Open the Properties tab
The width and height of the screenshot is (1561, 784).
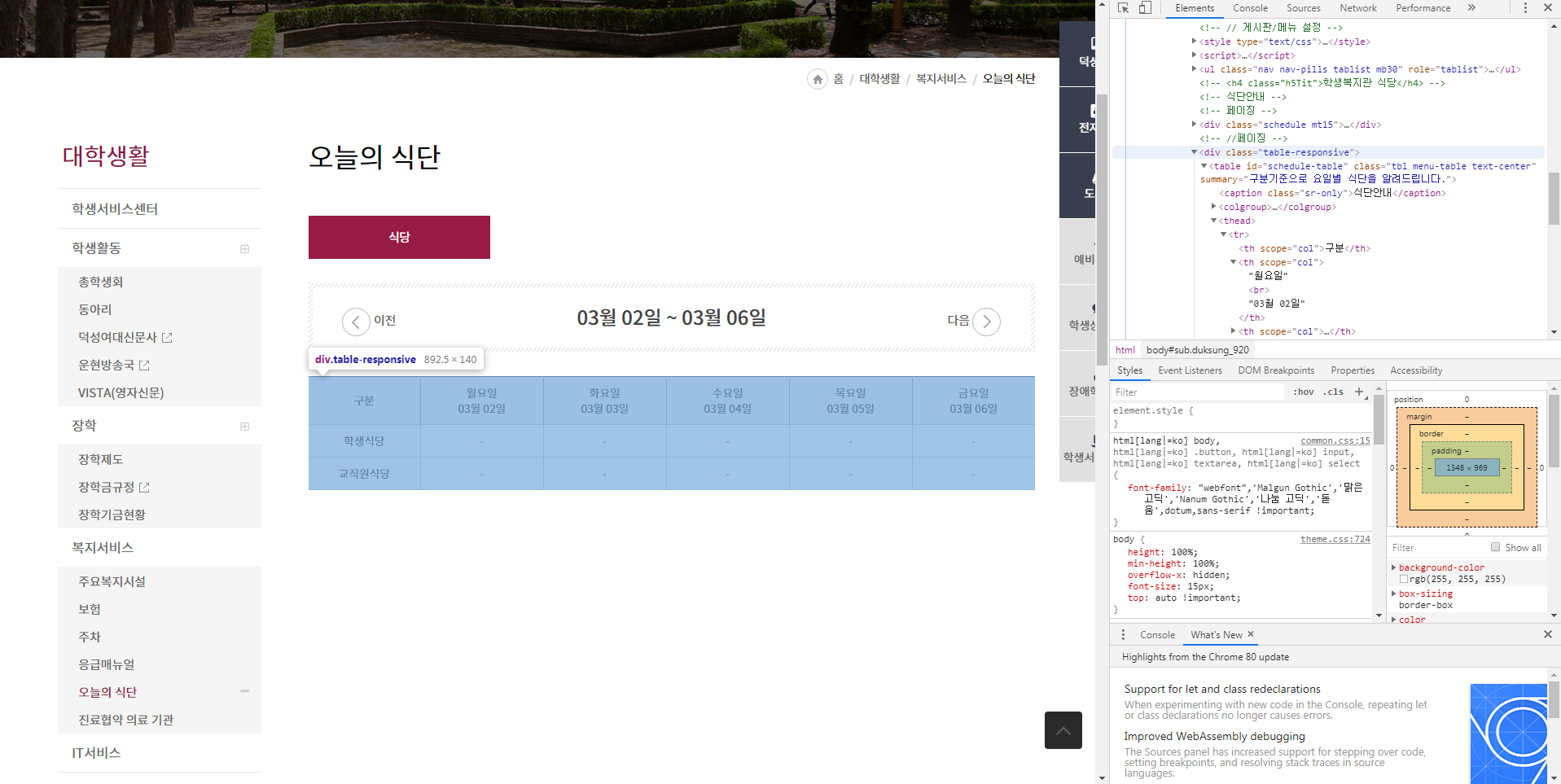click(x=1353, y=370)
